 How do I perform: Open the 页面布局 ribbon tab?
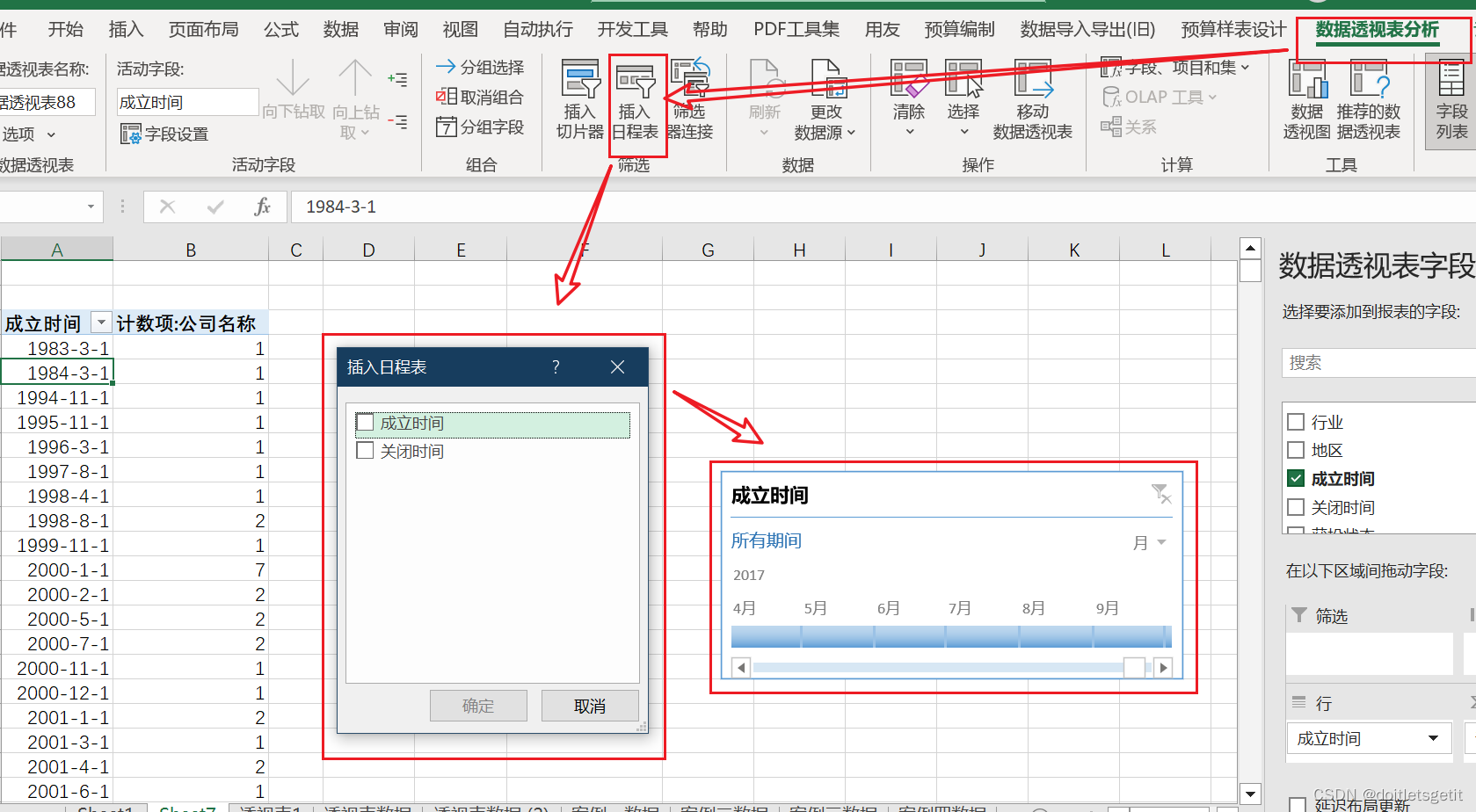pos(204,30)
